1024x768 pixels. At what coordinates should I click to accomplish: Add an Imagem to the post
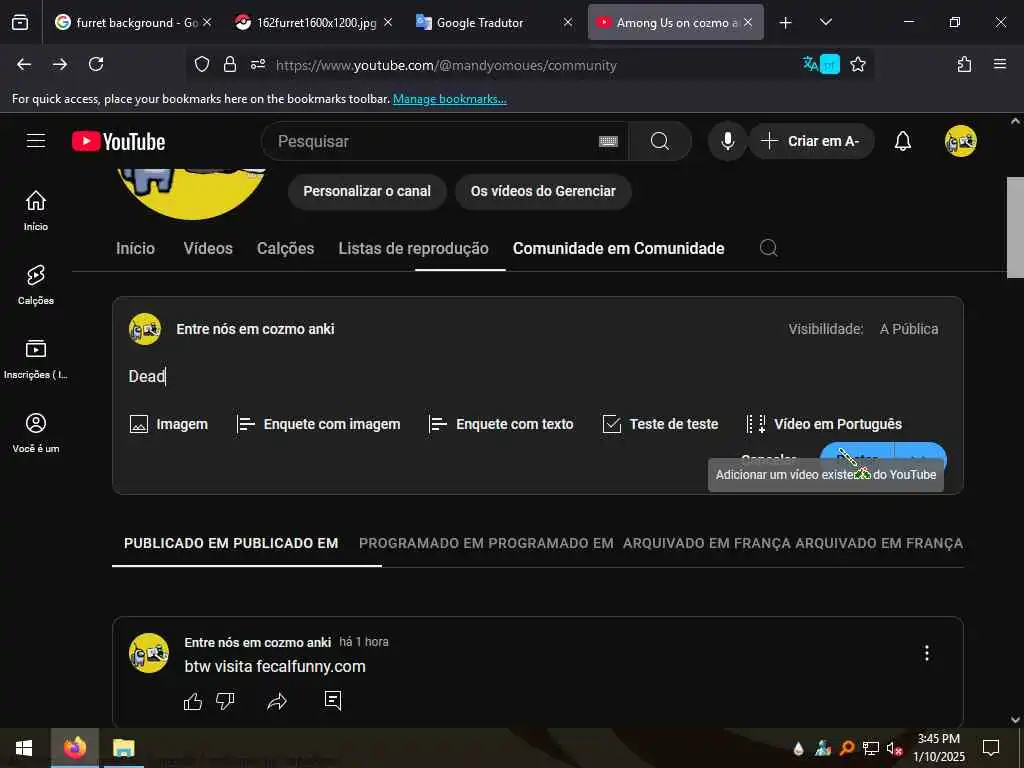coord(169,424)
